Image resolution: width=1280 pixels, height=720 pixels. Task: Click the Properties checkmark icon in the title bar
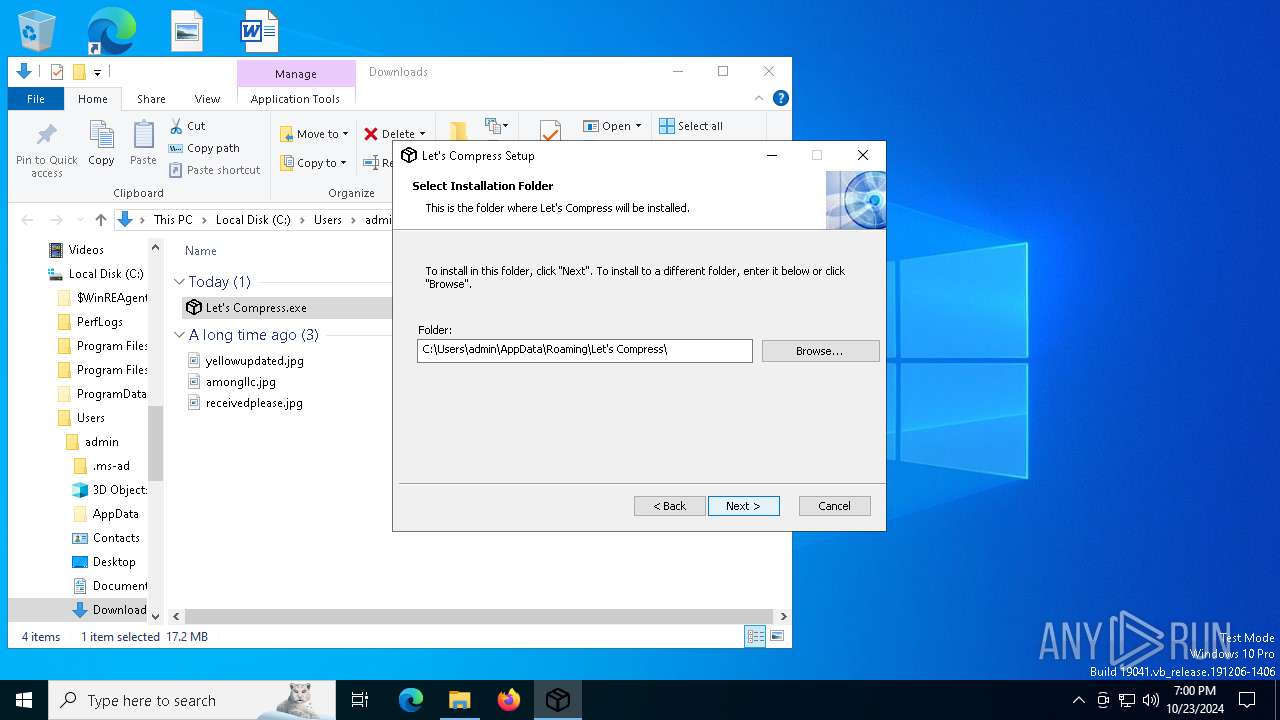pos(57,72)
